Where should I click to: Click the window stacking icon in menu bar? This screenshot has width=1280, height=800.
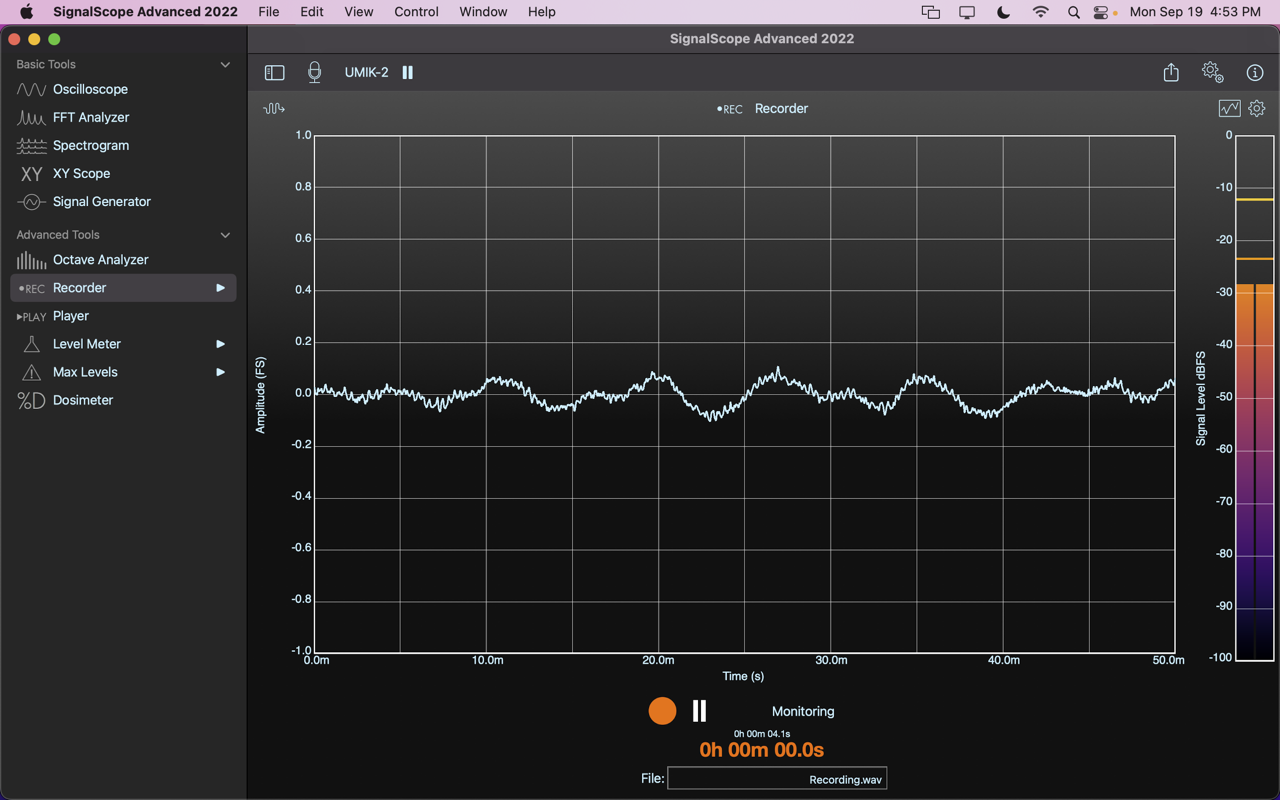click(x=931, y=12)
